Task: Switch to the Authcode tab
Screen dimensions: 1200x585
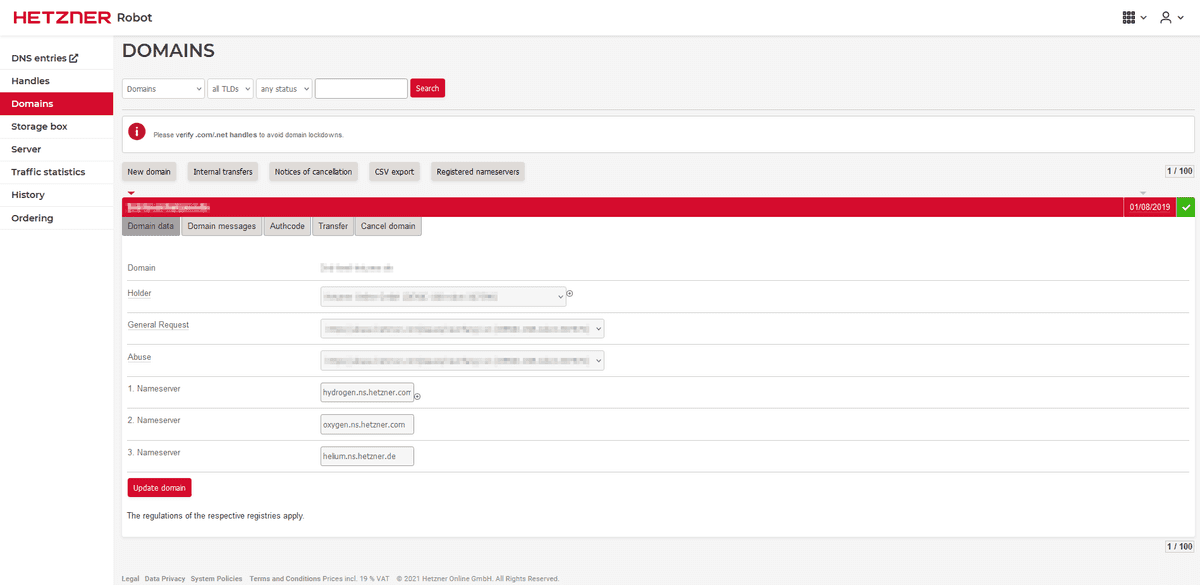Action: pos(287,226)
